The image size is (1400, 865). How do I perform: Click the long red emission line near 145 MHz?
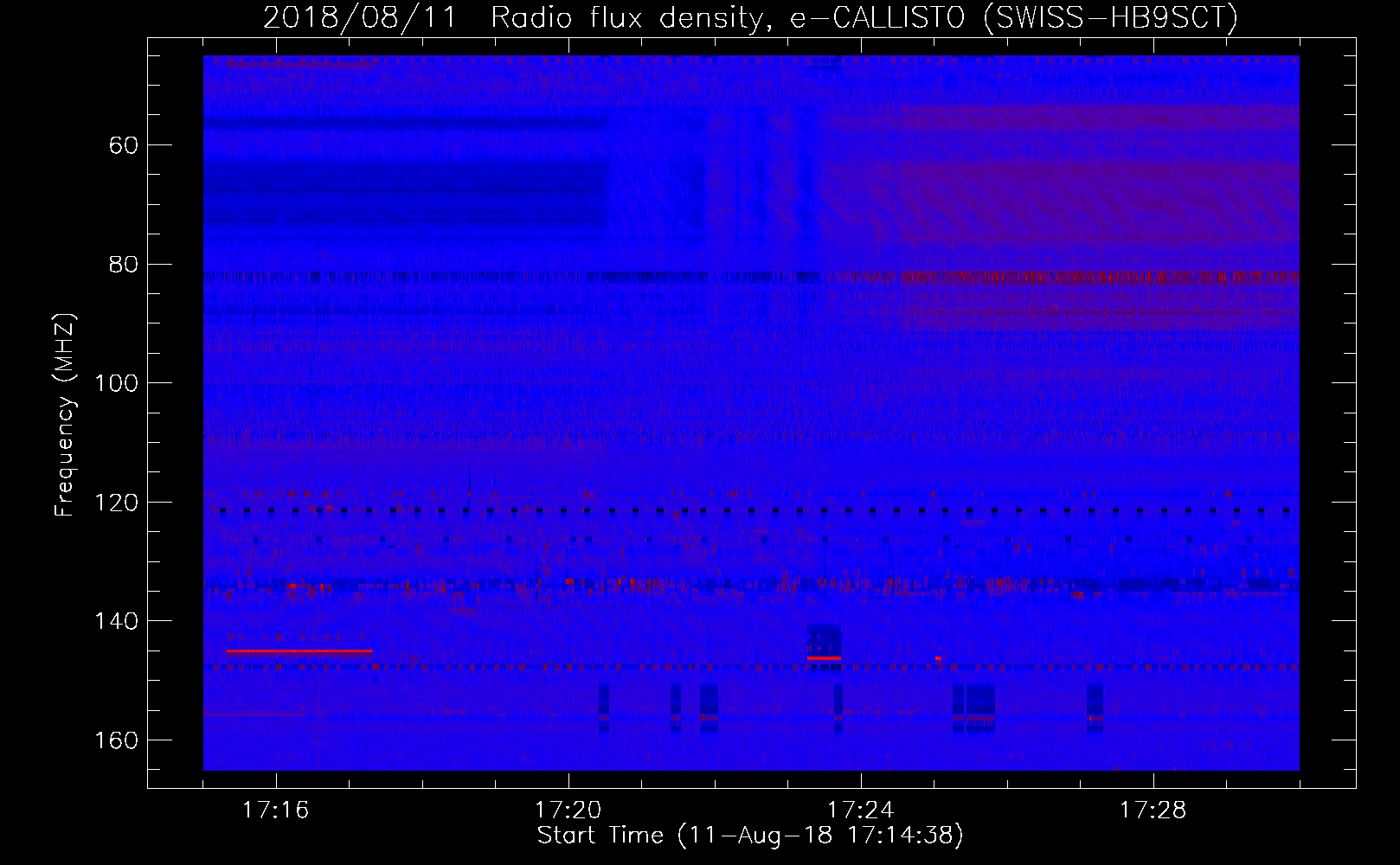[x=299, y=650]
